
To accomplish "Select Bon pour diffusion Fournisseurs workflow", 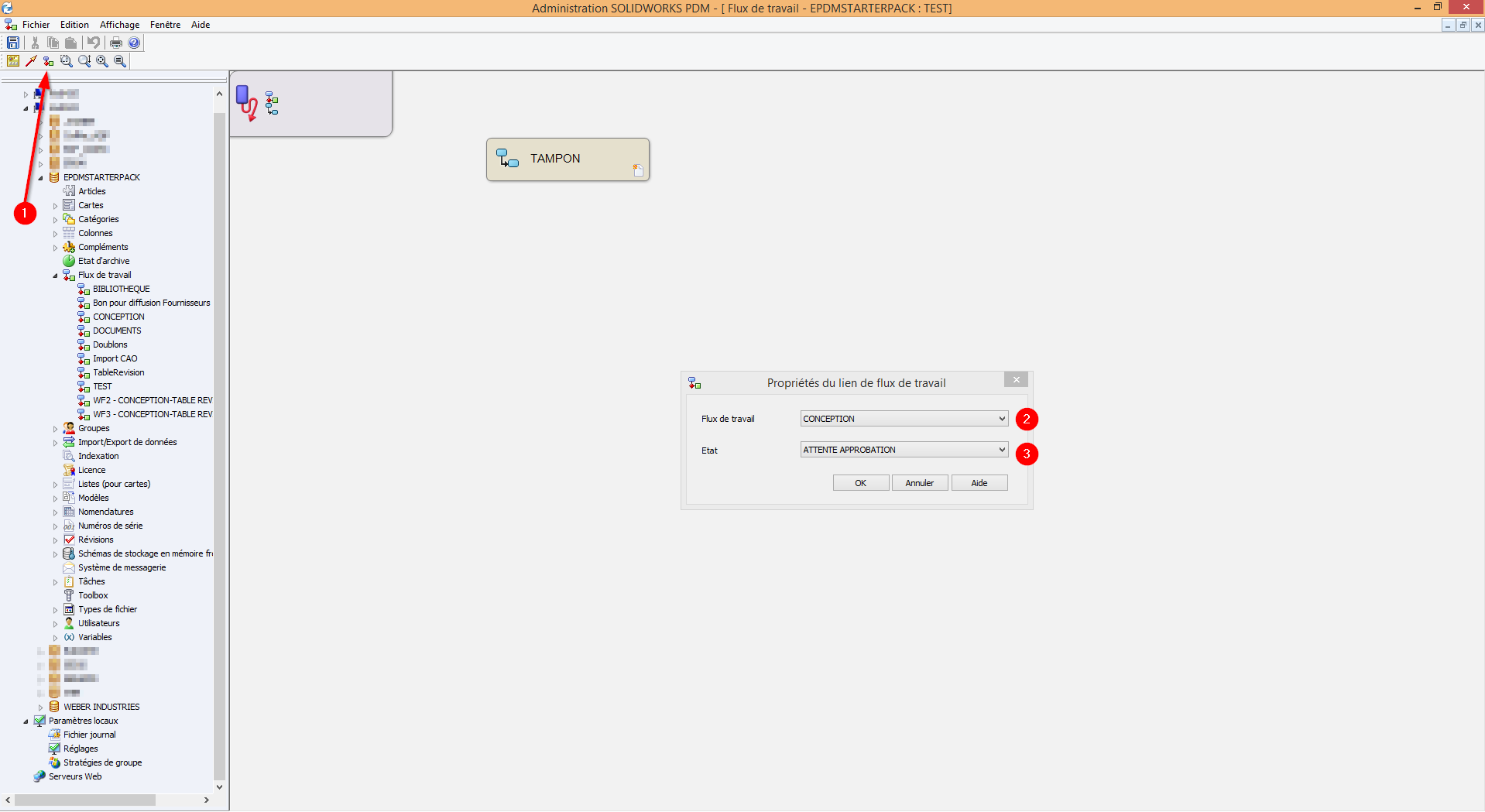I will [152, 303].
